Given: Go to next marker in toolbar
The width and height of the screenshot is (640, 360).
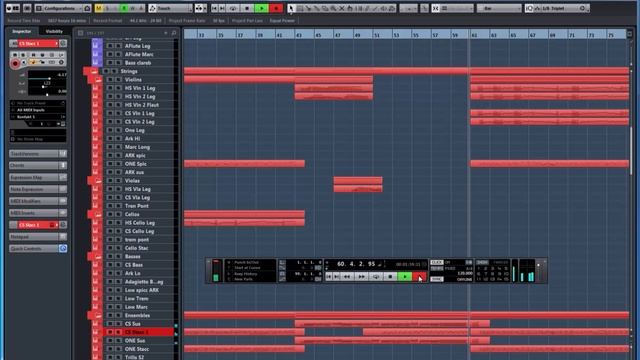Looking at the screenshot, I should point(222,8).
